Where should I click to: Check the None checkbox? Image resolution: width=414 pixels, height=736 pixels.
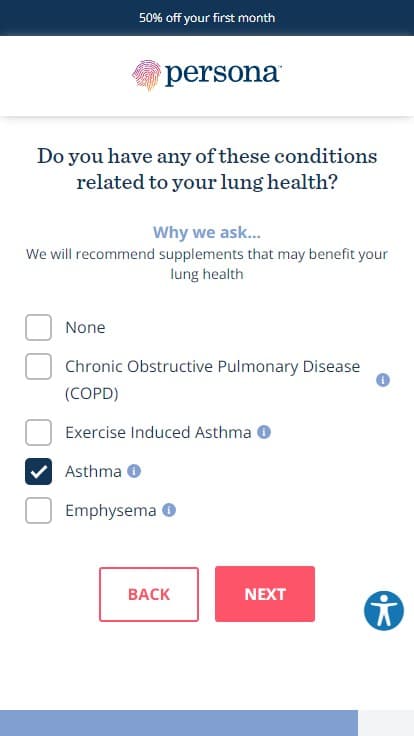38,327
